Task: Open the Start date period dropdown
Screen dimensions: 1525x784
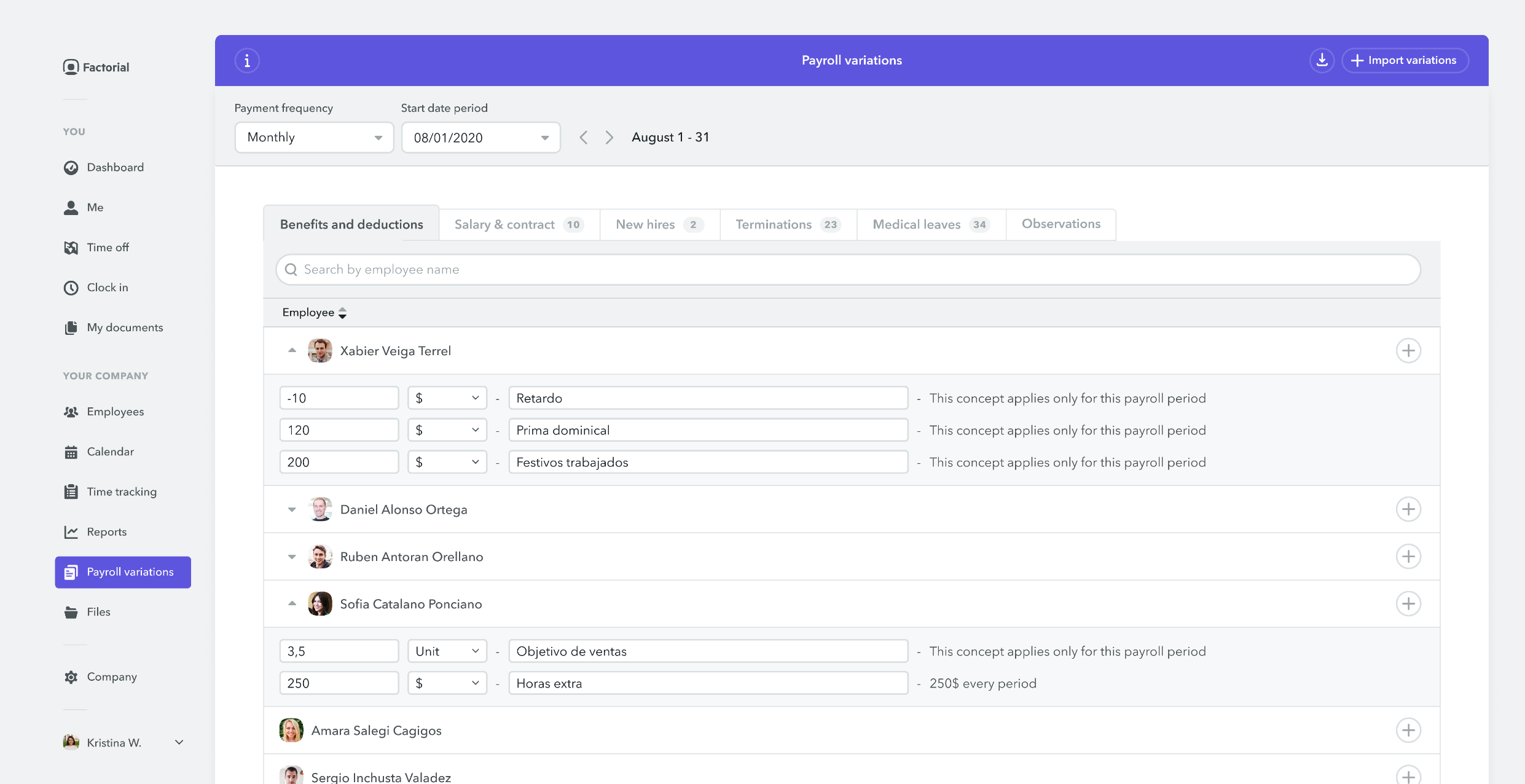Action: click(480, 138)
